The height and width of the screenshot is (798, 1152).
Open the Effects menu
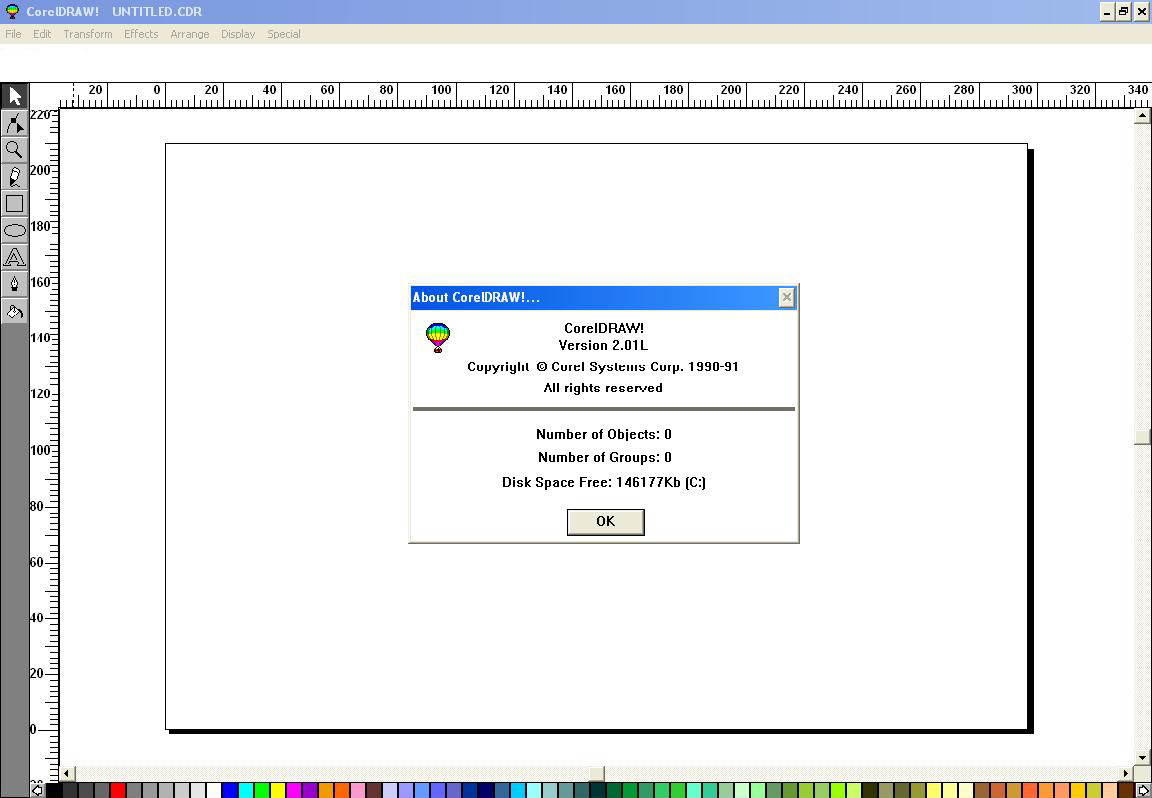141,34
